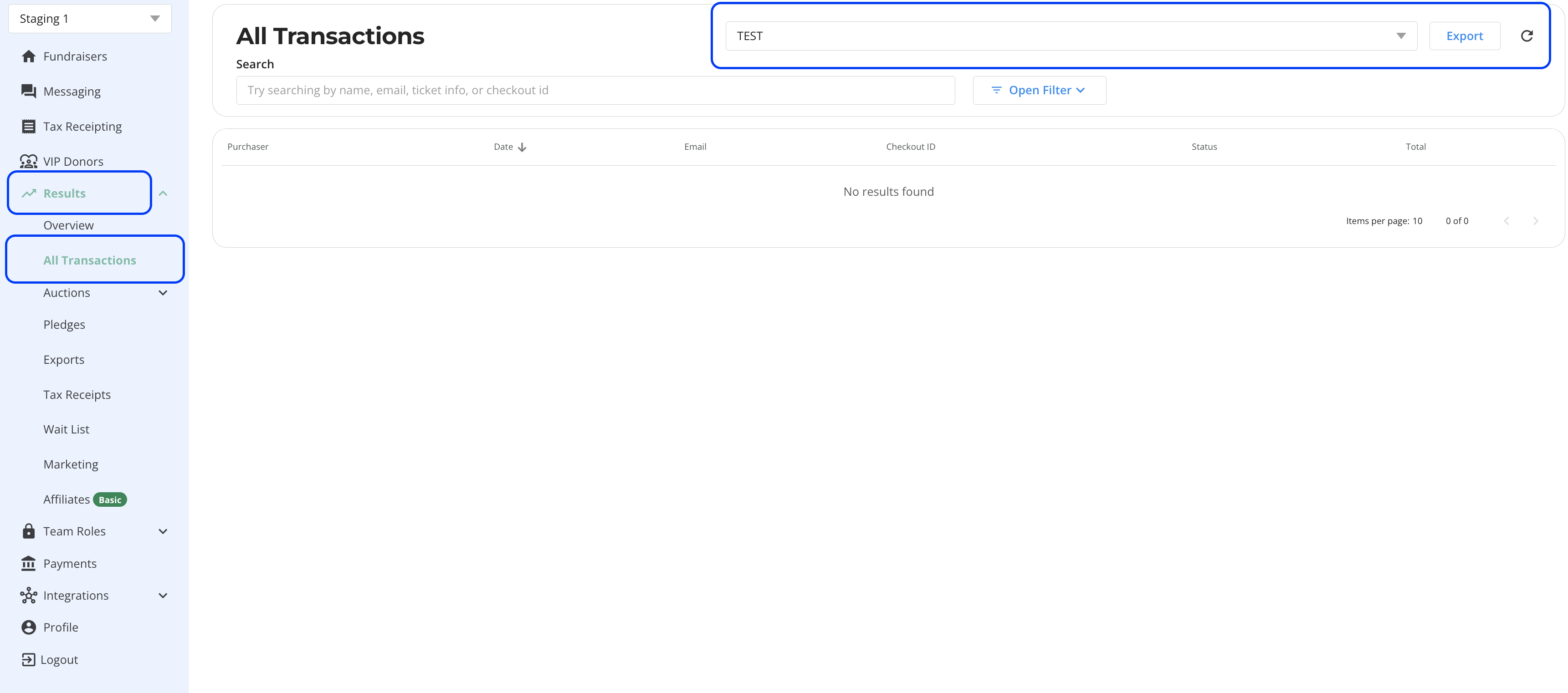This screenshot has width=1568, height=693.
Task: Click the Tax Receipting receipt icon
Action: [x=29, y=127]
